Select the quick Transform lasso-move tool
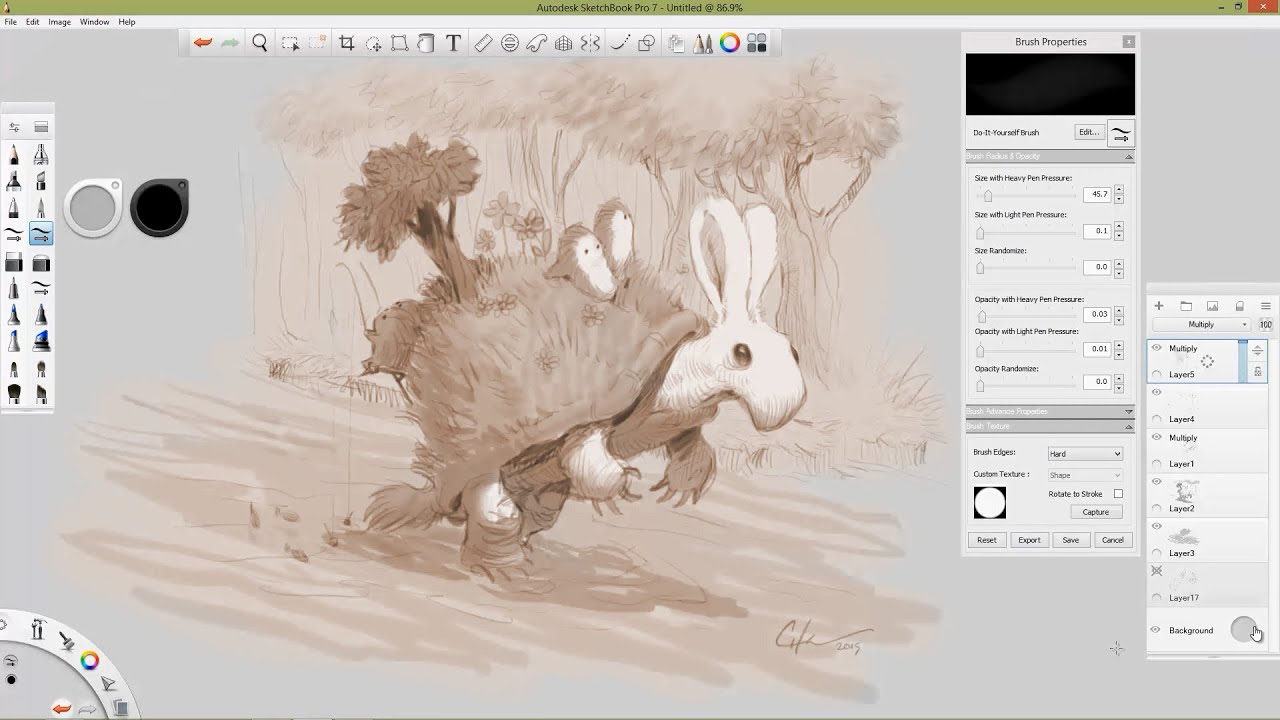1280x720 pixels. pos(373,43)
